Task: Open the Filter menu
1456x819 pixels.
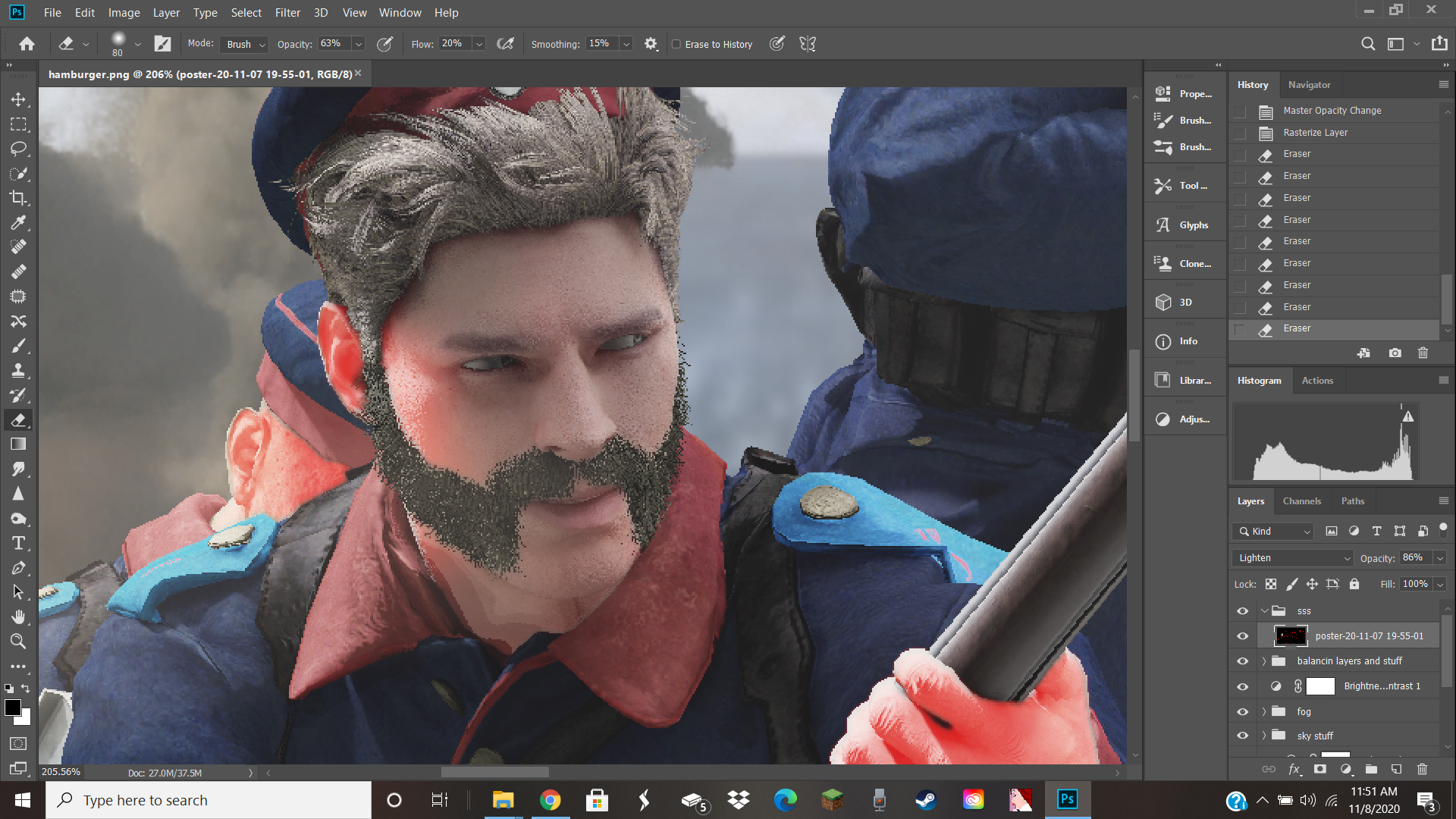Action: pos(287,13)
